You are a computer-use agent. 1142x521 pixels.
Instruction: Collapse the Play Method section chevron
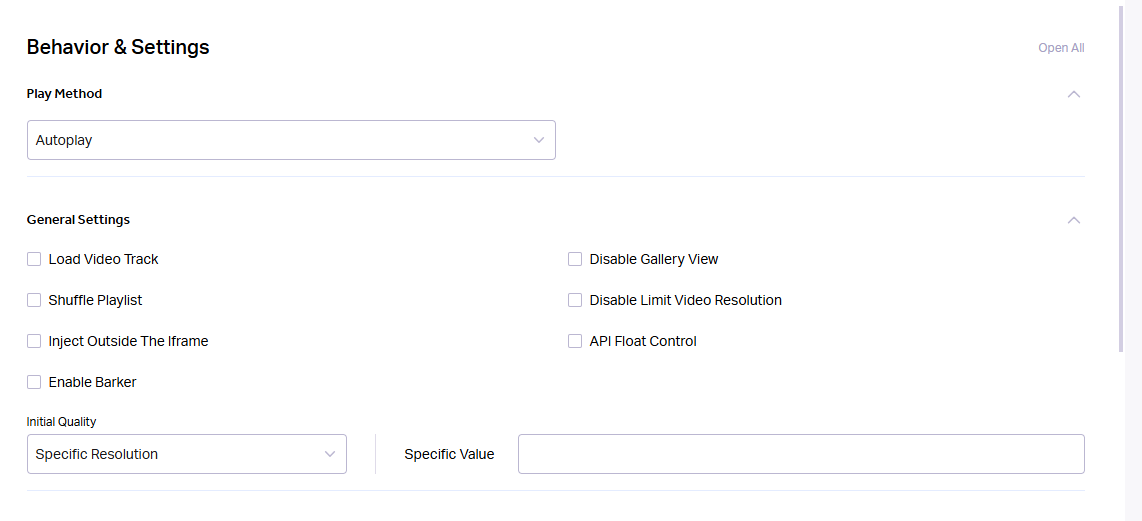(x=1074, y=94)
